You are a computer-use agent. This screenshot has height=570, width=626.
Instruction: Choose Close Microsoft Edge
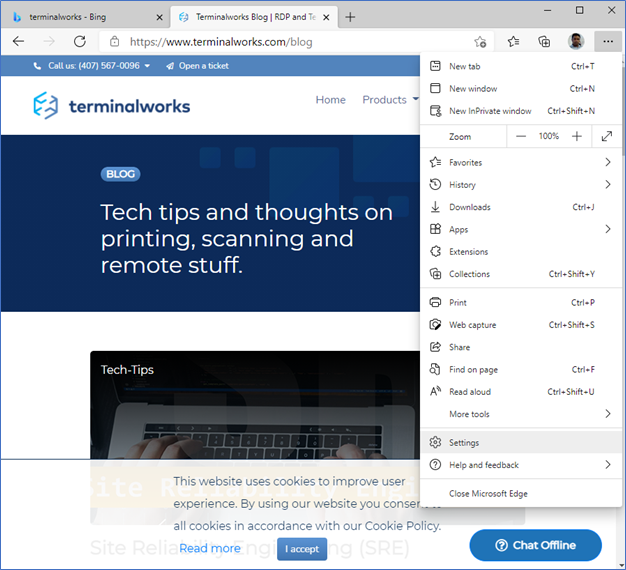(521, 494)
